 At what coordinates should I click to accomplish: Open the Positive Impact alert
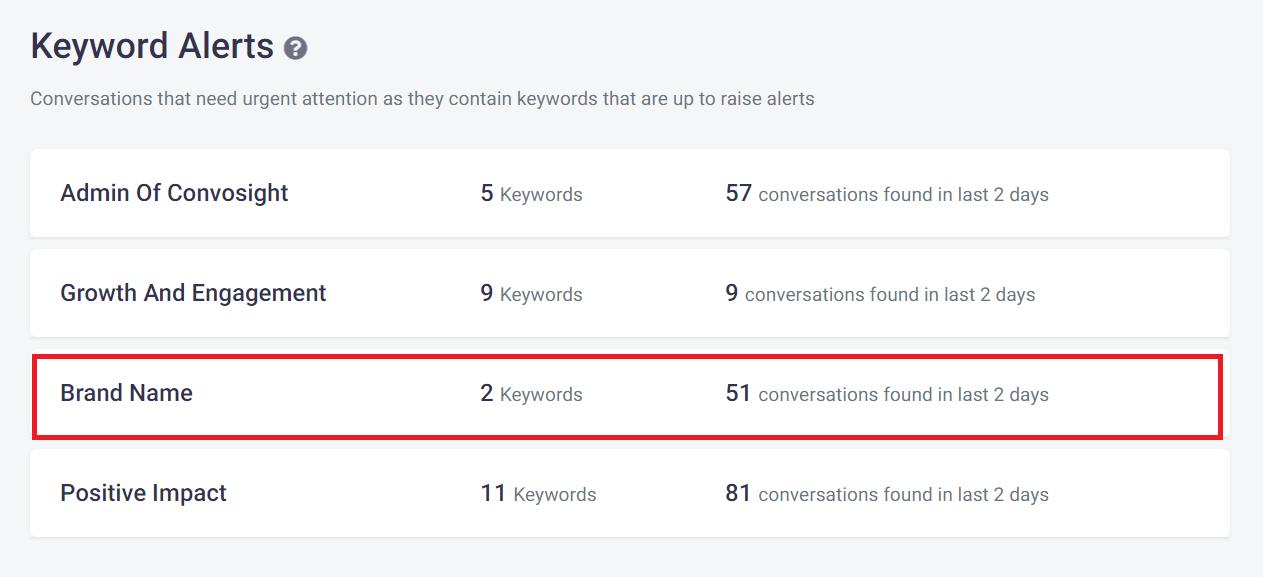click(x=144, y=493)
